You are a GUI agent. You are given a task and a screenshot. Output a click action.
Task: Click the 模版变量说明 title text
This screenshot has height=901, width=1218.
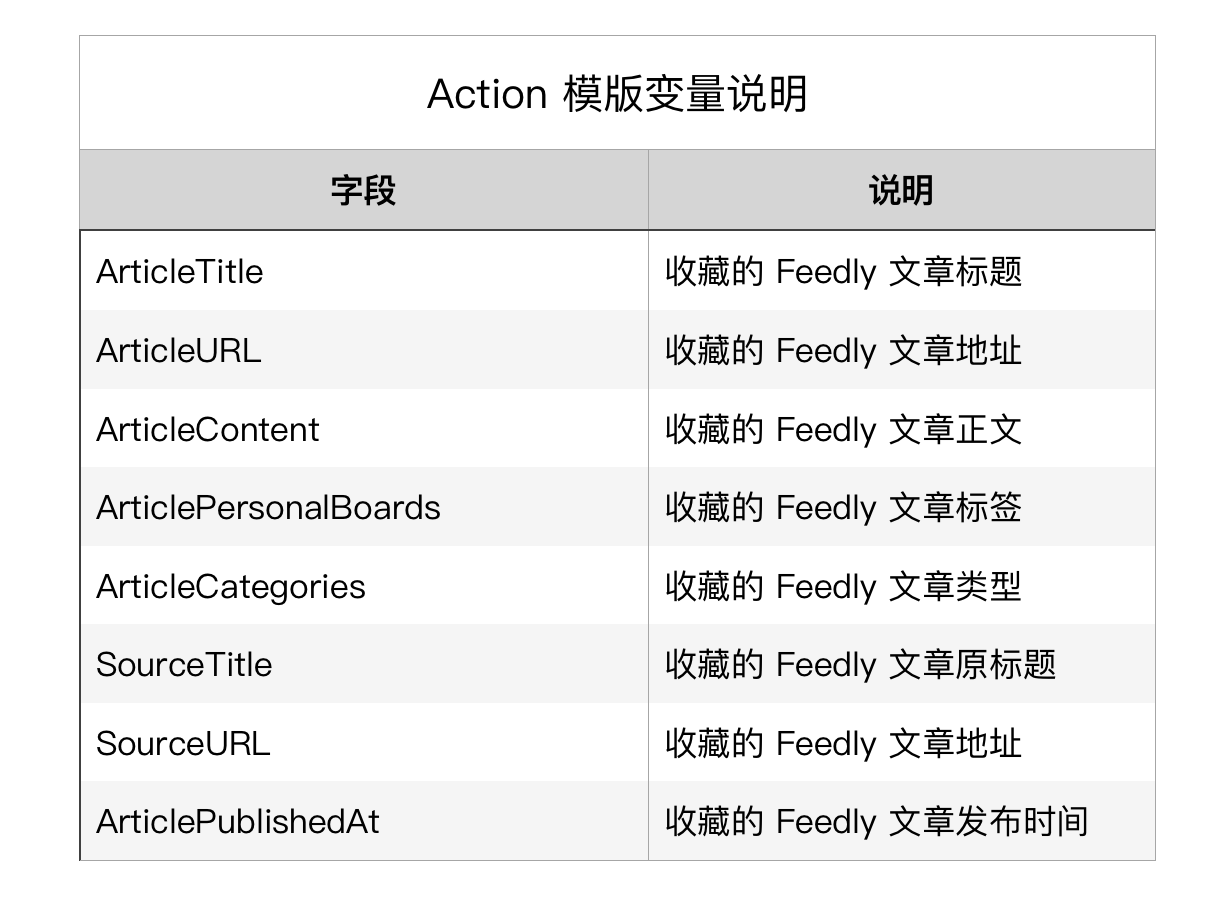click(x=685, y=95)
